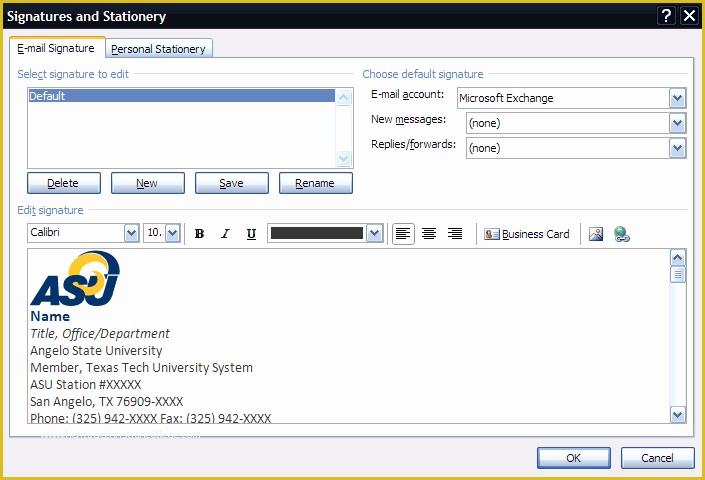The width and height of the screenshot is (705, 480).
Task: Click the Help question mark icon
Action: pyautogui.click(x=666, y=16)
